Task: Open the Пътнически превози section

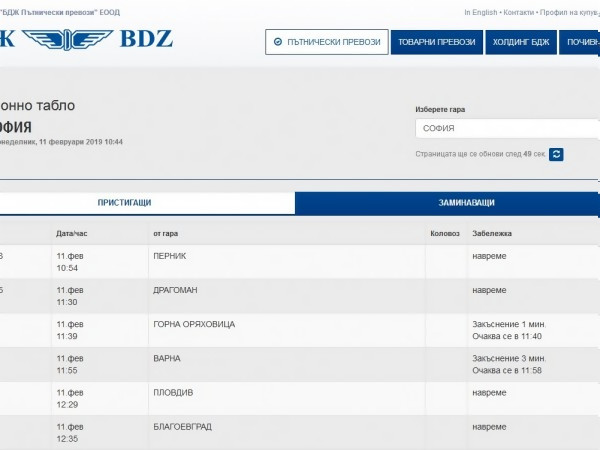Action: pos(324,42)
